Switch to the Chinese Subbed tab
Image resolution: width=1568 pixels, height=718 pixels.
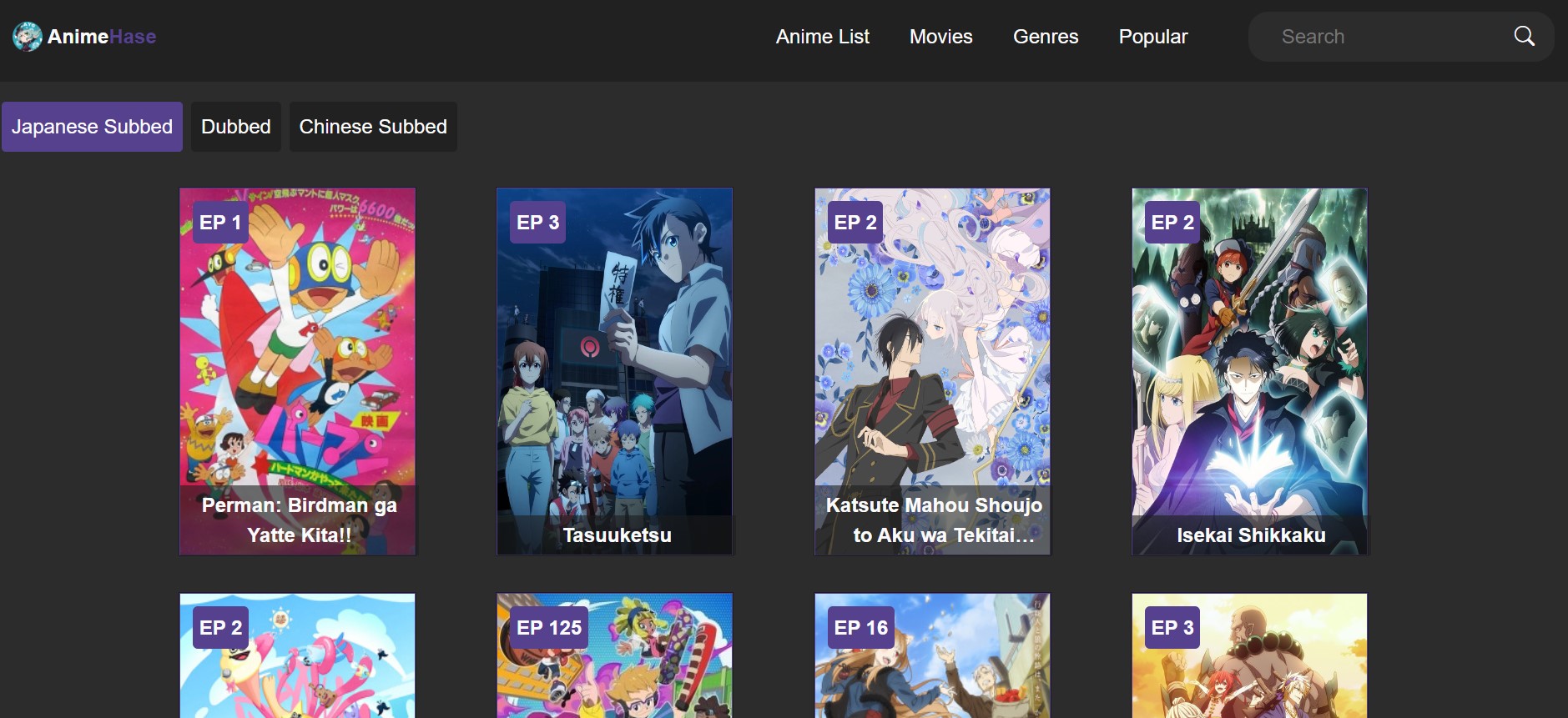click(x=373, y=127)
